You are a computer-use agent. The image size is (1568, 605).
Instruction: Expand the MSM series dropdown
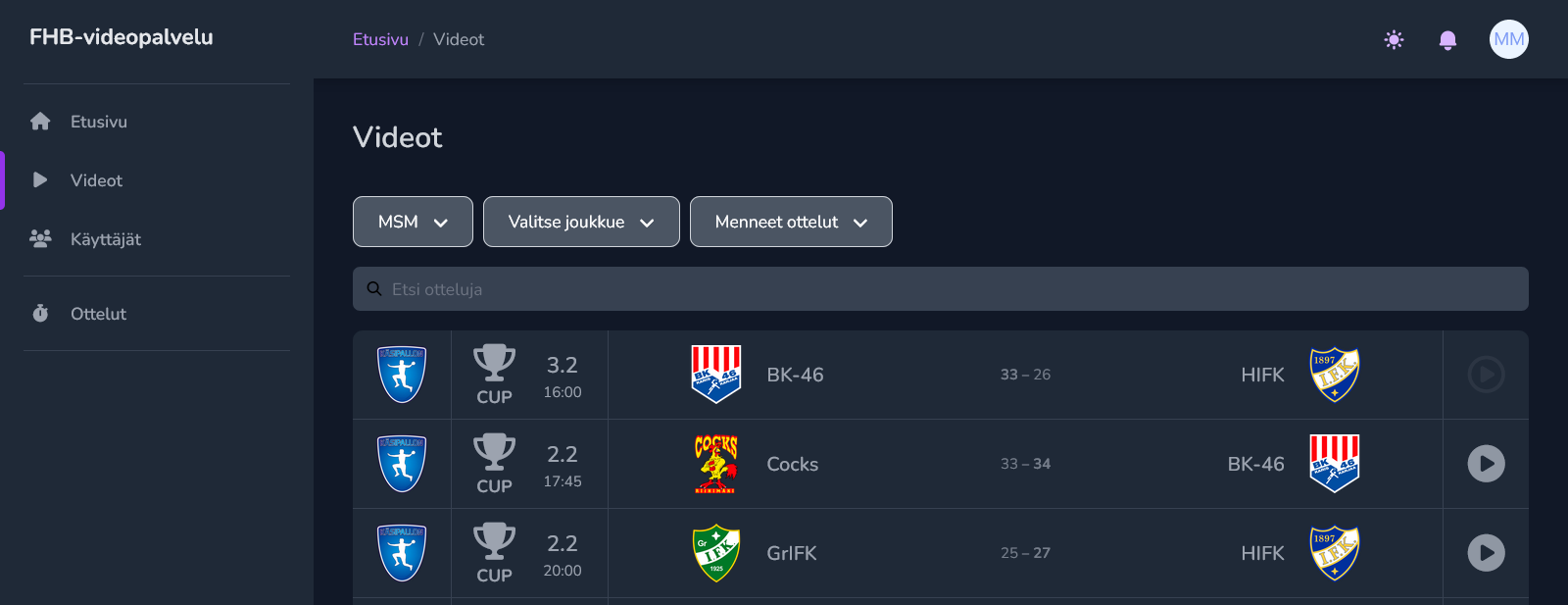tap(413, 222)
